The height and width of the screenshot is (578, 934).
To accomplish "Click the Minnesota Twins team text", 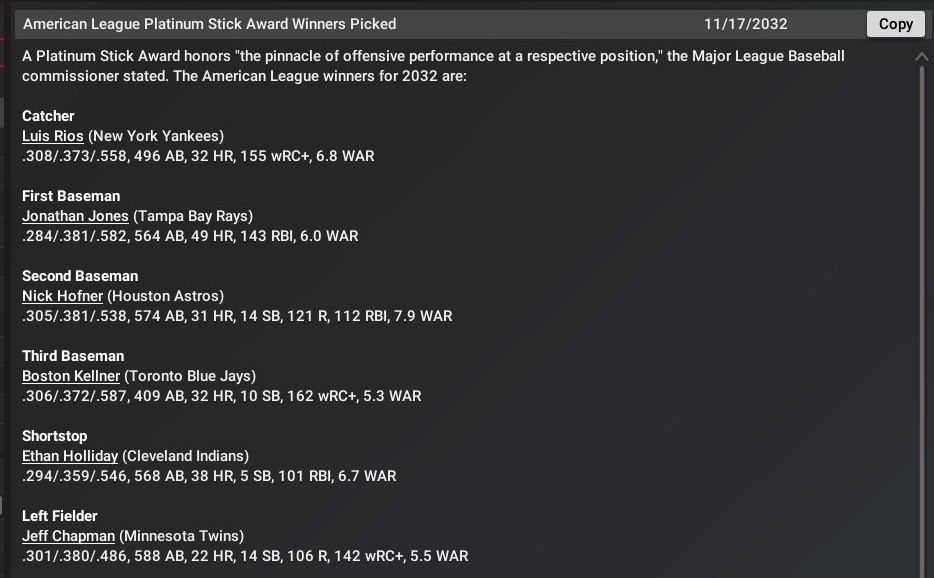I will [180, 536].
